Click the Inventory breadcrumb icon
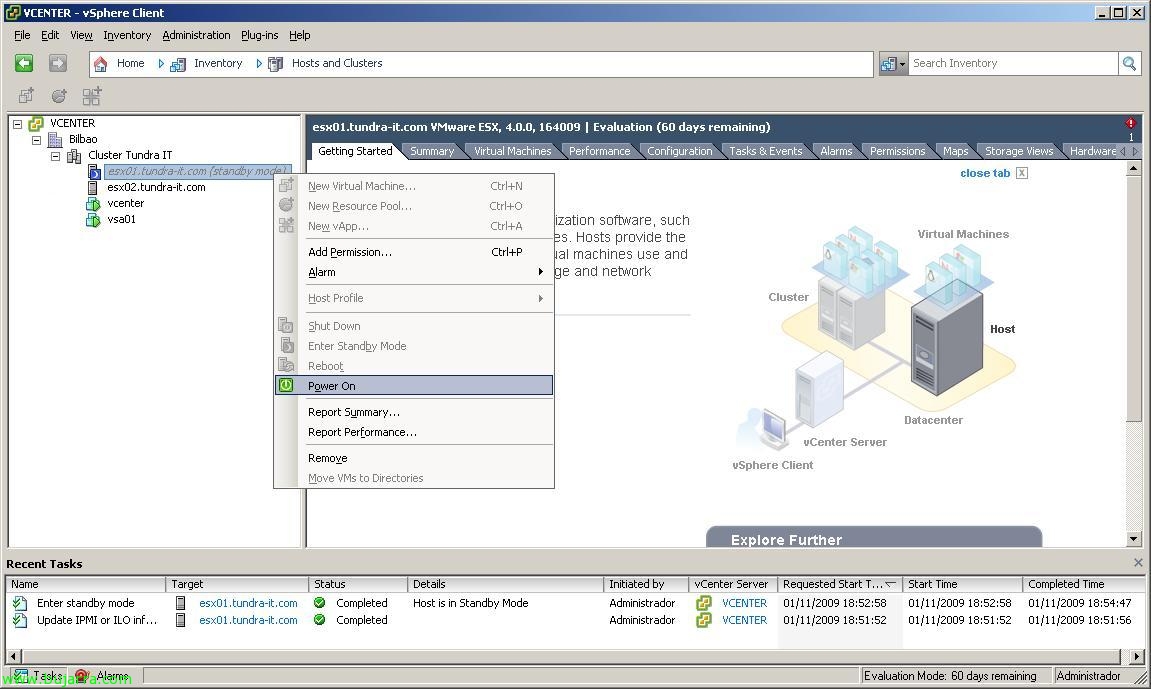 click(x=178, y=64)
